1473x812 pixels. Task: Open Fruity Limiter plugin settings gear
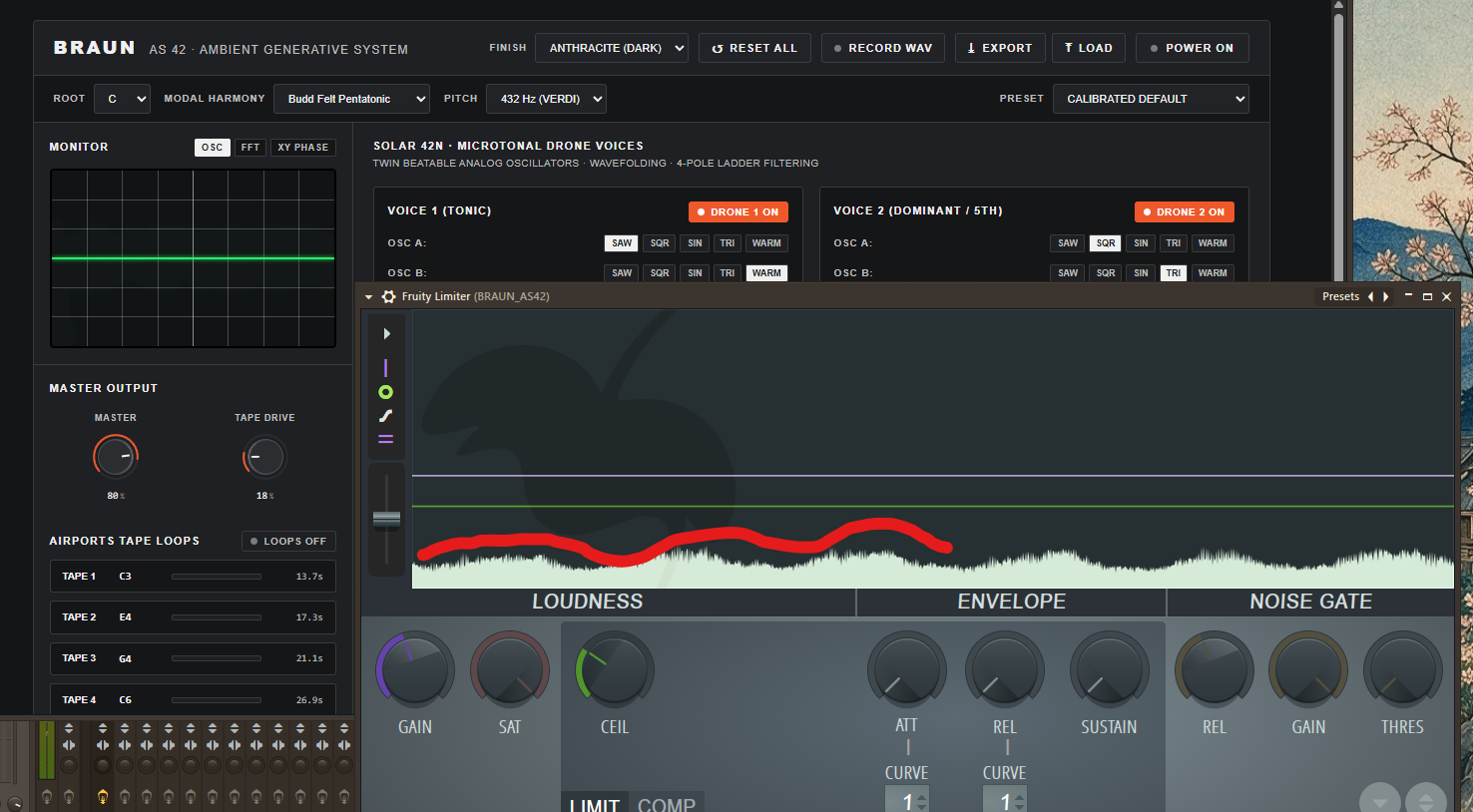[x=389, y=296]
